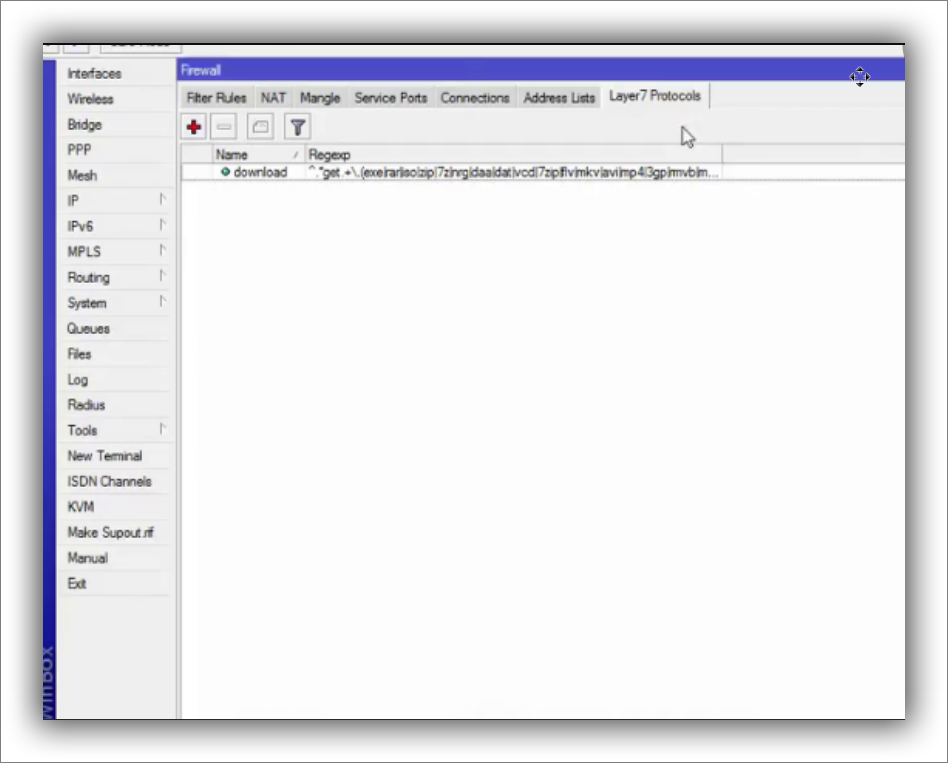Screen dimensions: 948x763
Task: Open the Service Ports tab
Action: (x=391, y=98)
